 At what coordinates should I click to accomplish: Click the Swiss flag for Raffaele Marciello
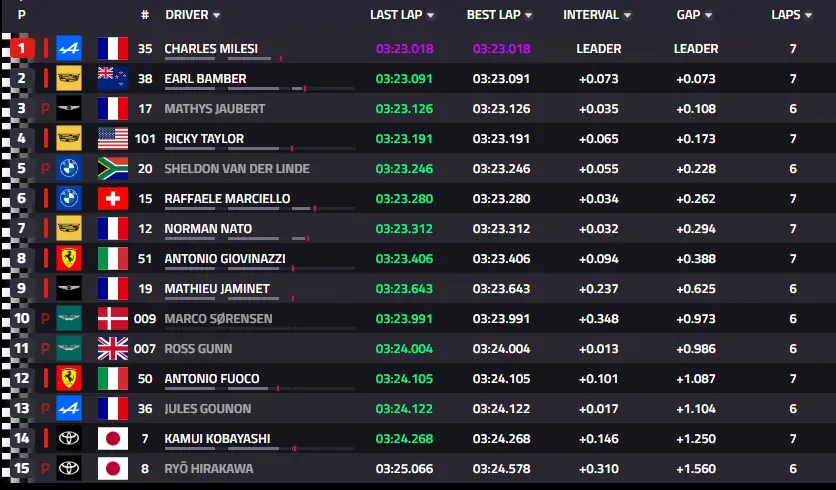tap(113, 198)
